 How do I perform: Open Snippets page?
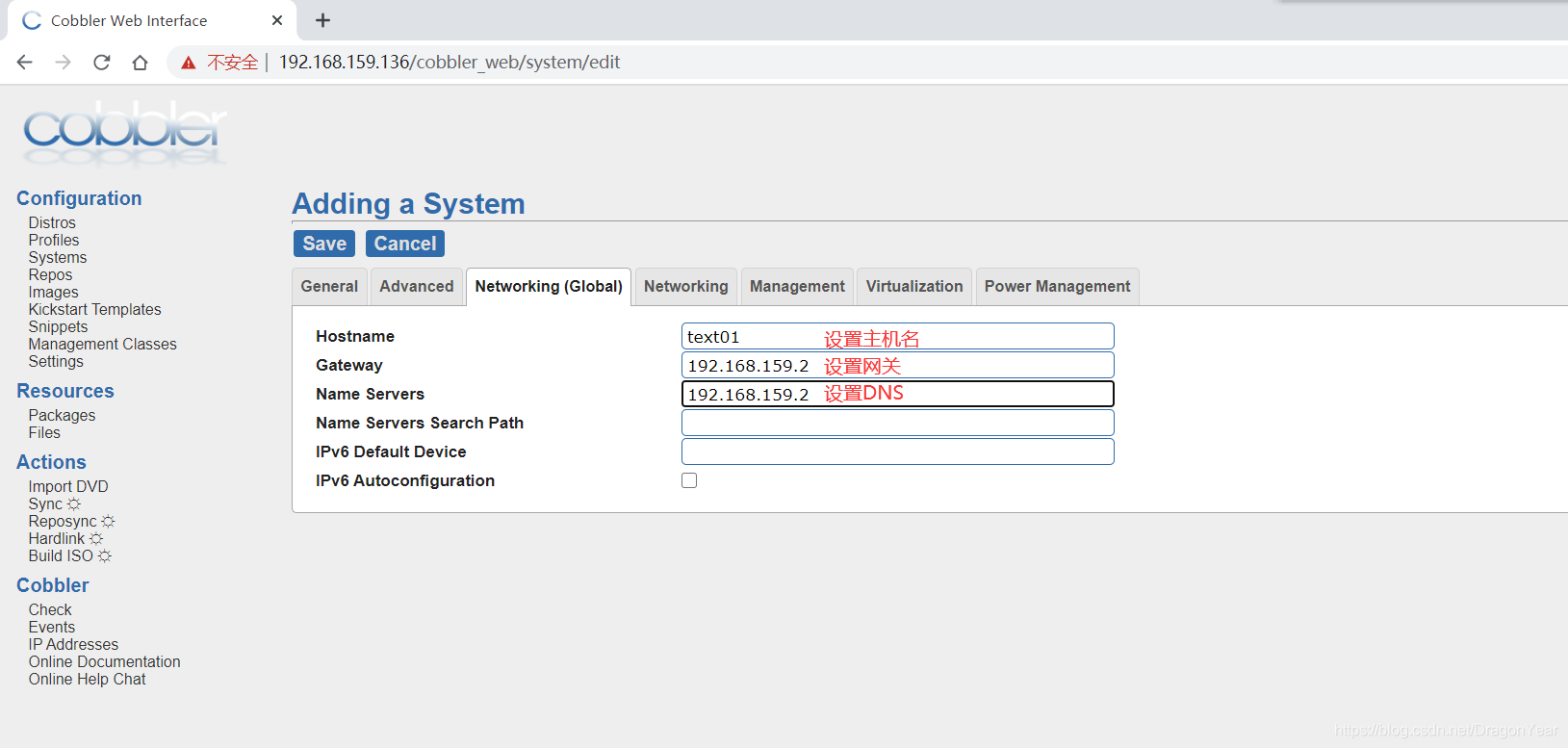point(58,327)
